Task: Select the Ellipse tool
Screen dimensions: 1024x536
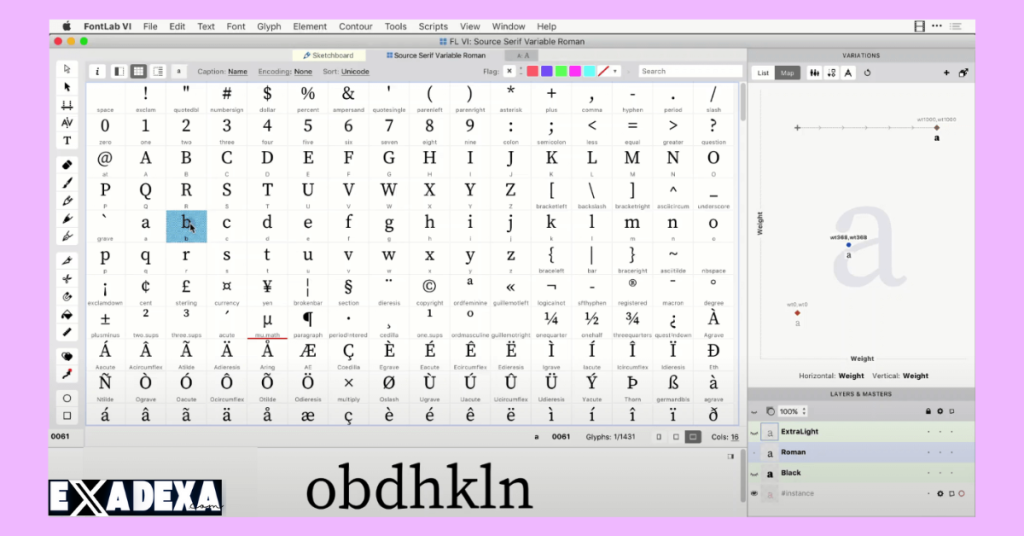Action: [x=67, y=398]
